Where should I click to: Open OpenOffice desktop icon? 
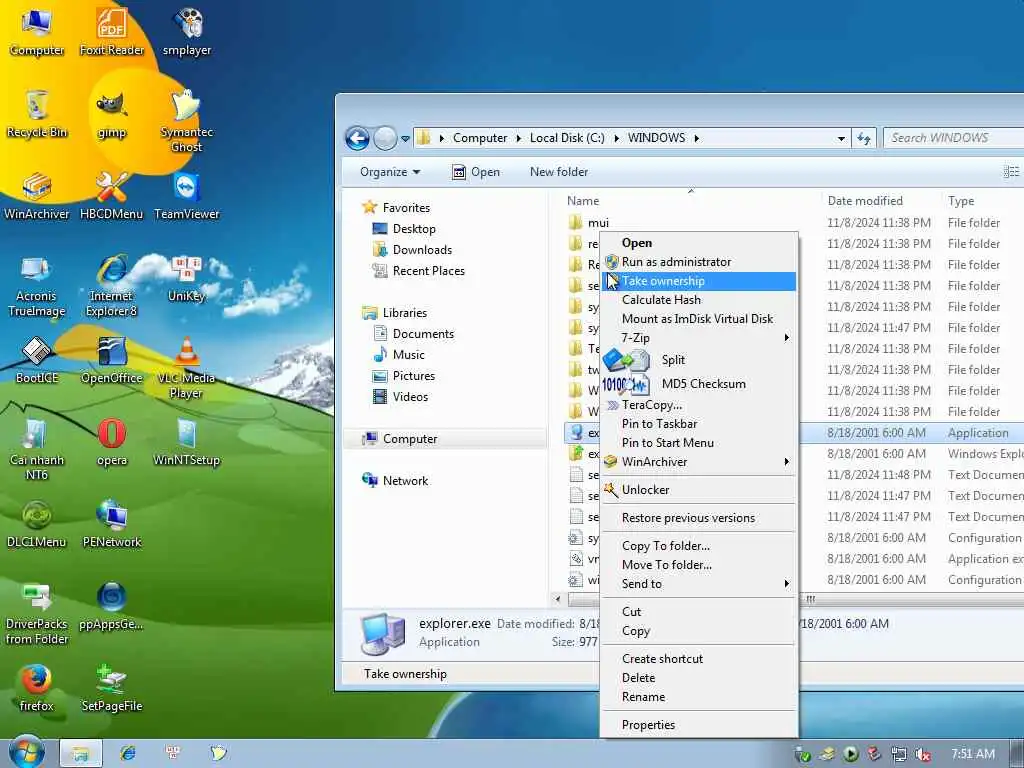(x=112, y=360)
